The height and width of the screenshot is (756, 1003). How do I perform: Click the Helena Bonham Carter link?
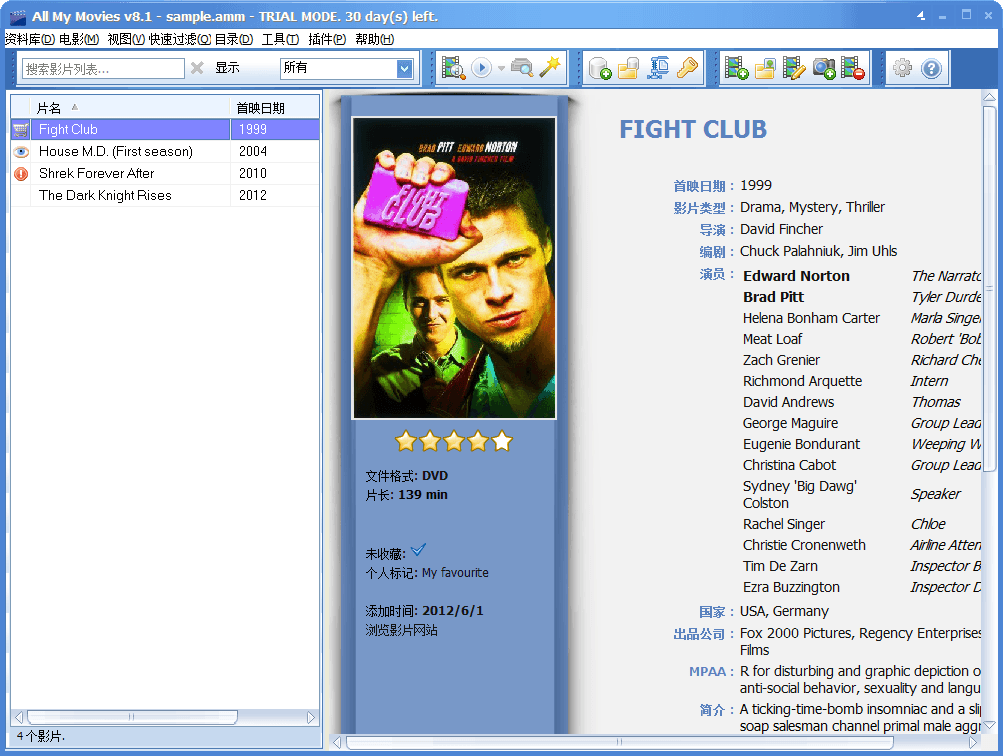point(810,318)
